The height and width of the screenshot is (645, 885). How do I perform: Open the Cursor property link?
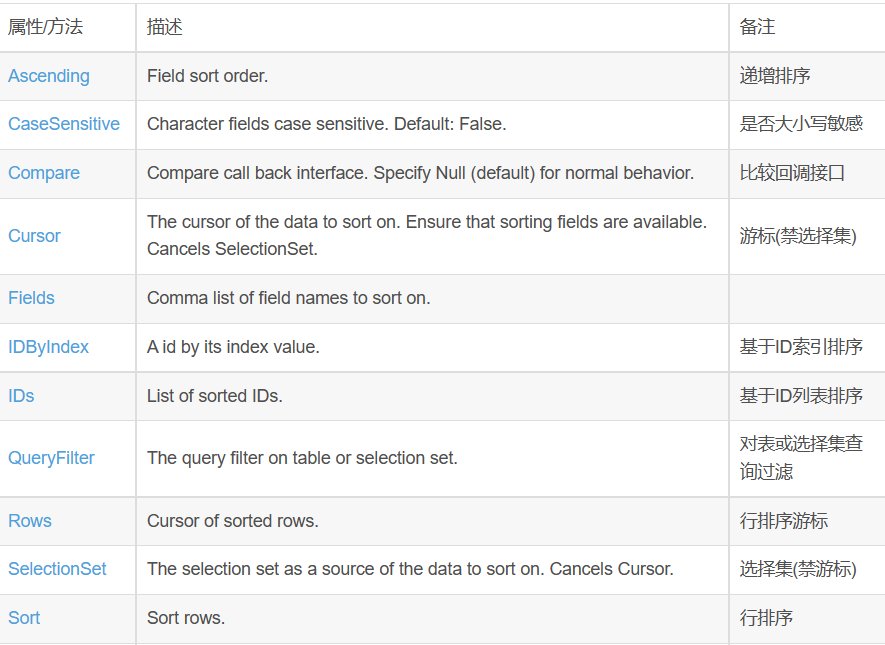click(x=34, y=235)
